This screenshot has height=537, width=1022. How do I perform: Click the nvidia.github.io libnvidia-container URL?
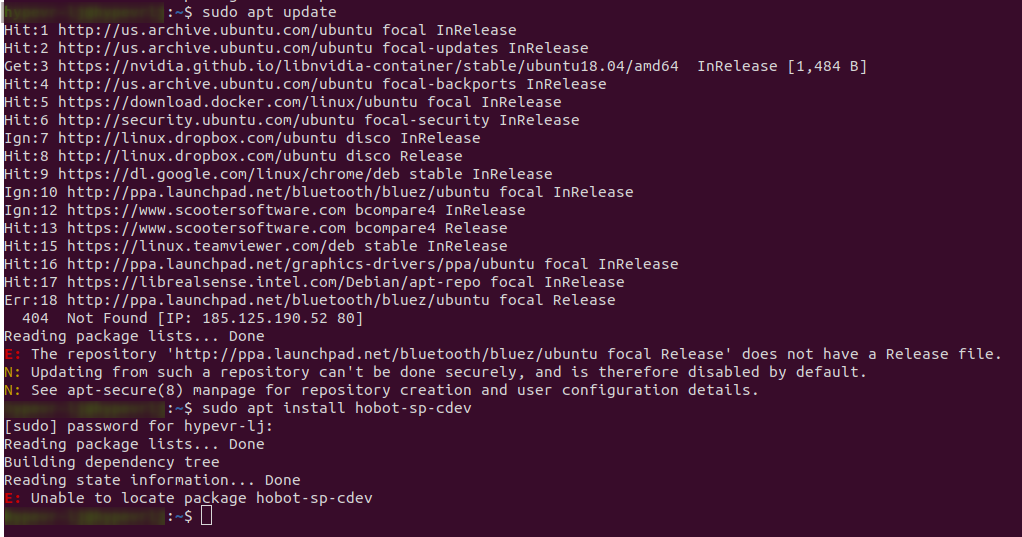(368, 66)
